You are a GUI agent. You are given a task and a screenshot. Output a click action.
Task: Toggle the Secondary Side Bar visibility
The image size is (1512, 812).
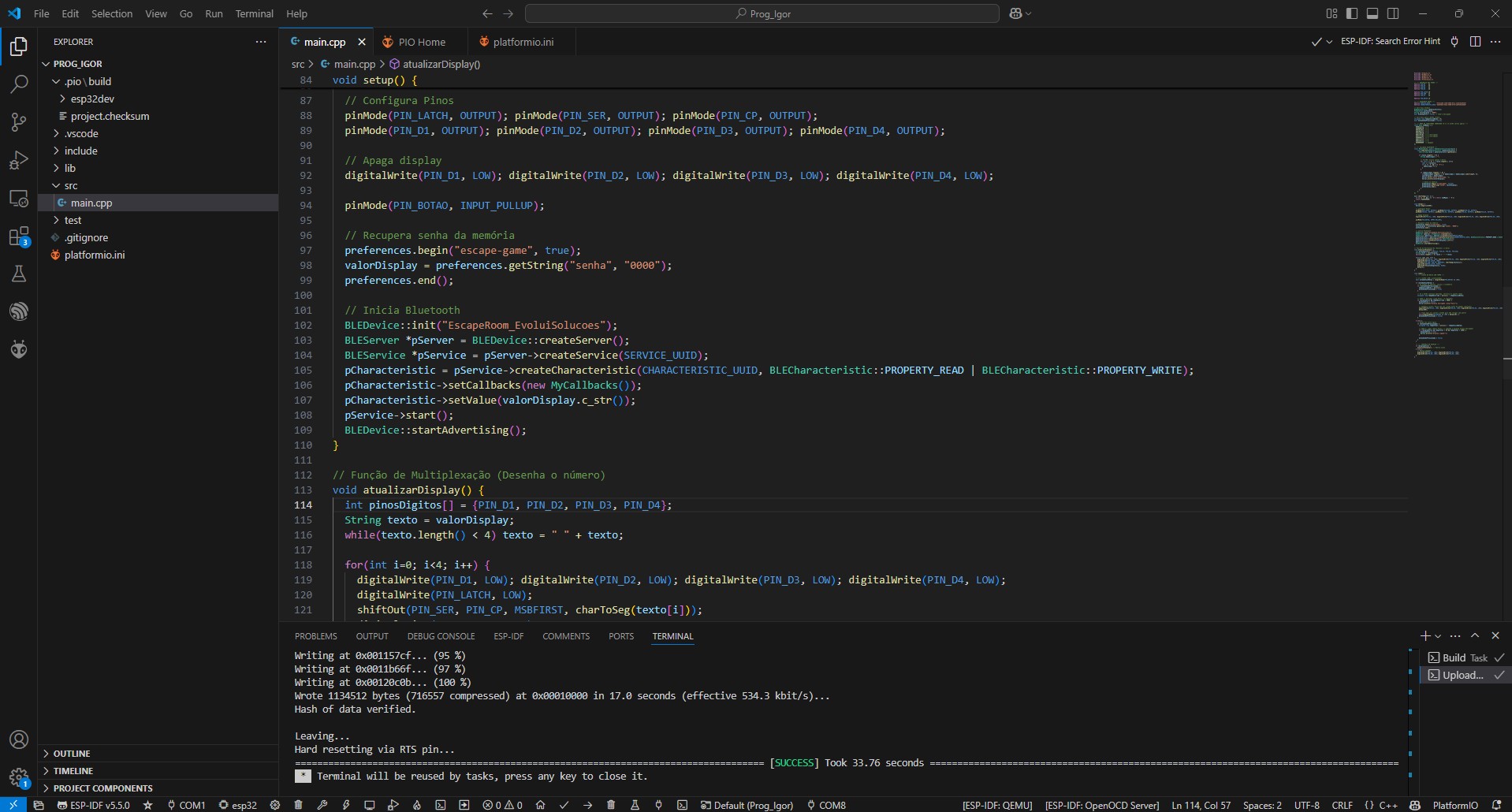1393,13
